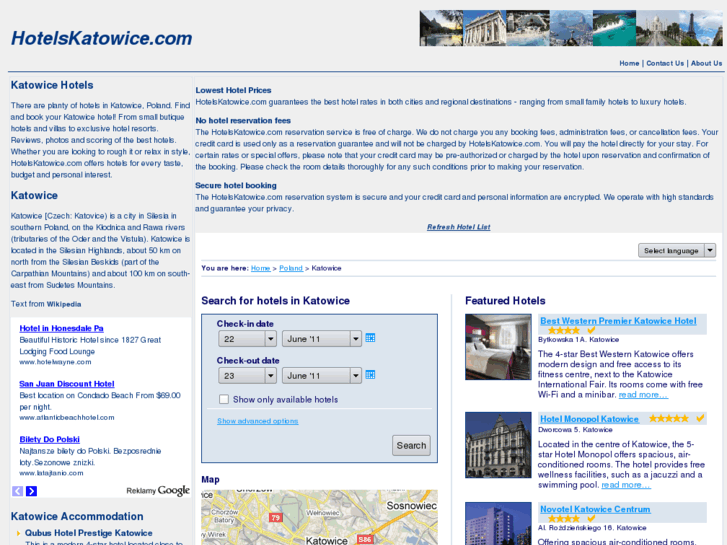Click the Wikipedia source link
This screenshot has height=545, width=727.
click(64, 304)
